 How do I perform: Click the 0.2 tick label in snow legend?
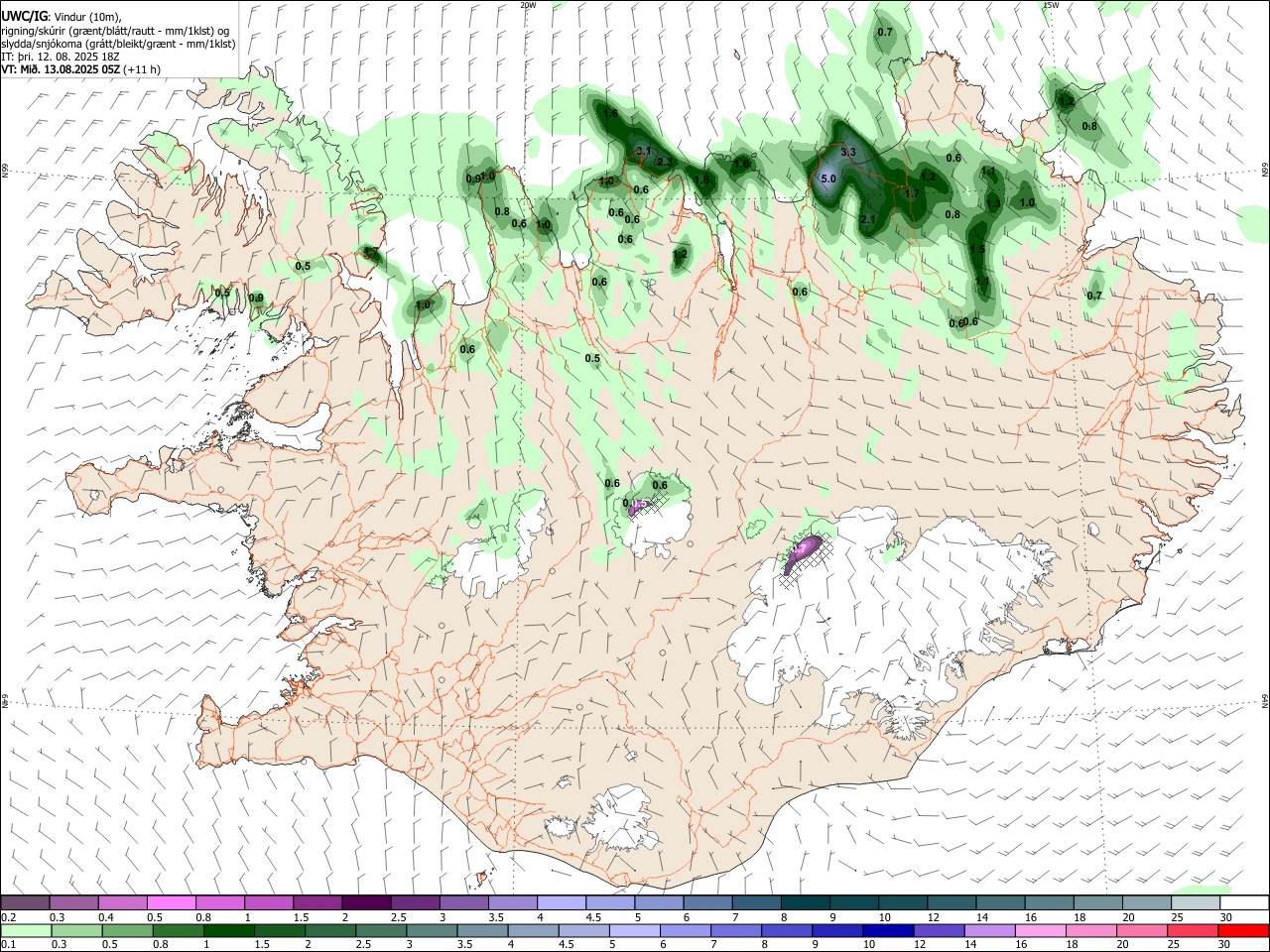coord(10,917)
